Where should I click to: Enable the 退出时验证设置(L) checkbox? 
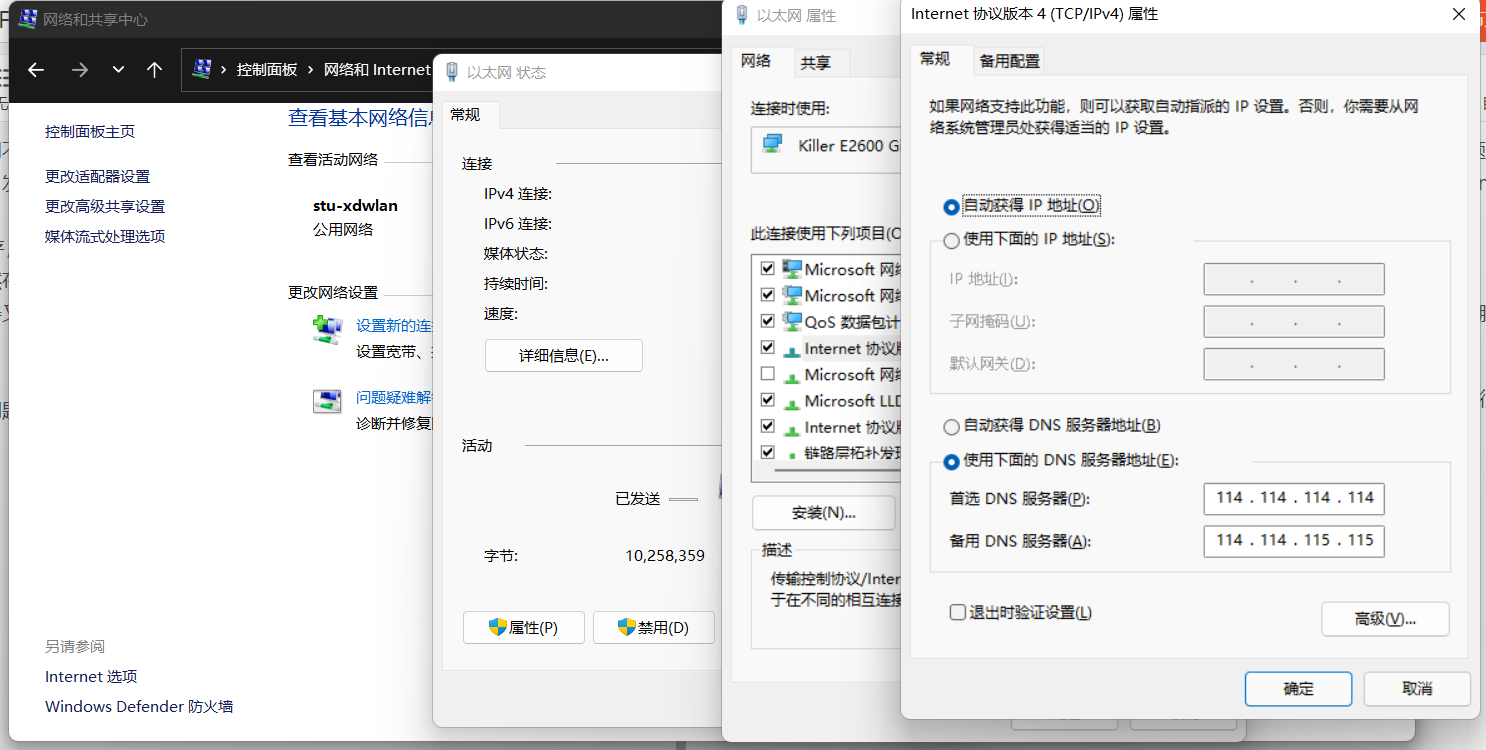point(958,612)
